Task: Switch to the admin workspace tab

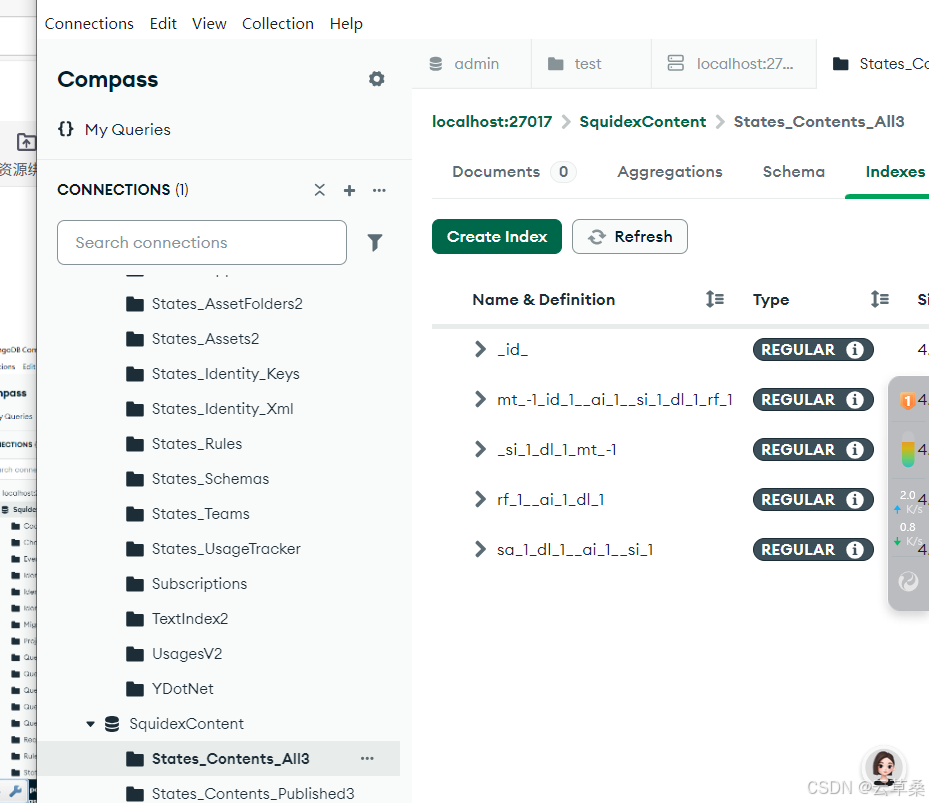Action: point(472,63)
